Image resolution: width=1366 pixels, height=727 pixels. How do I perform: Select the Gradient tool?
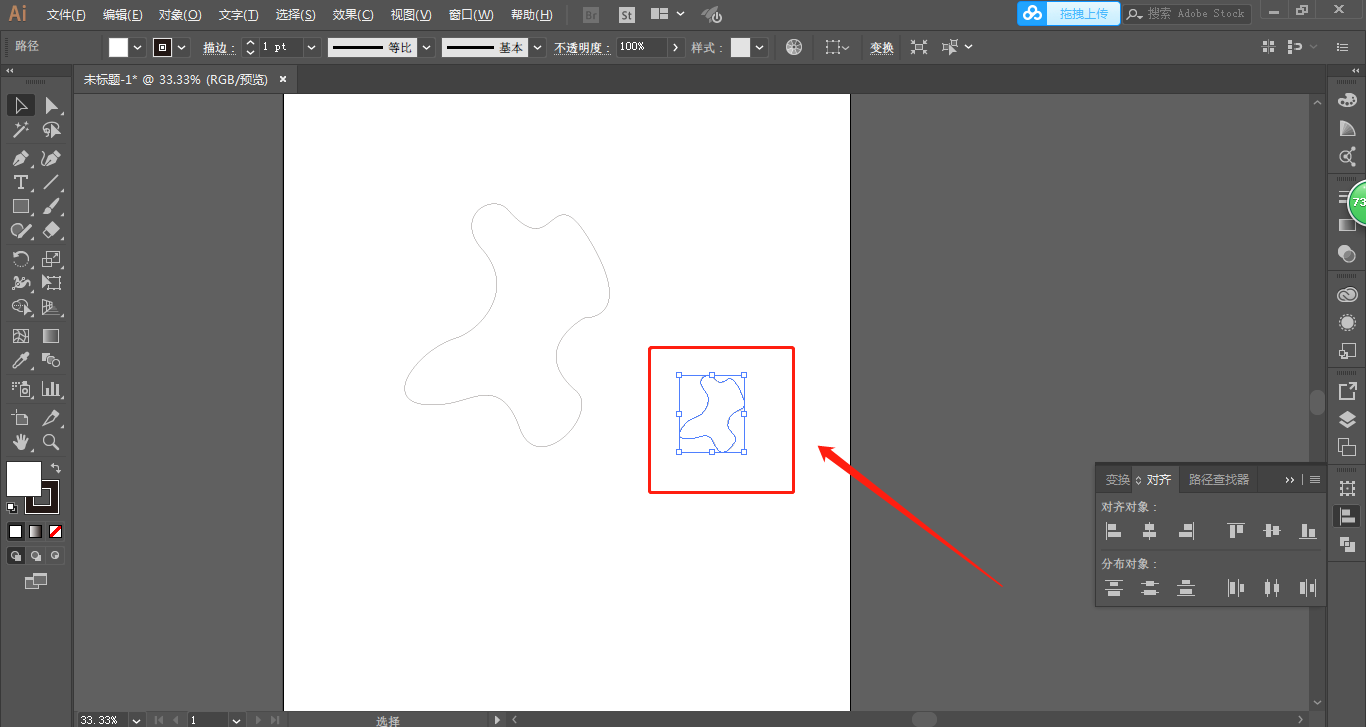pos(52,336)
